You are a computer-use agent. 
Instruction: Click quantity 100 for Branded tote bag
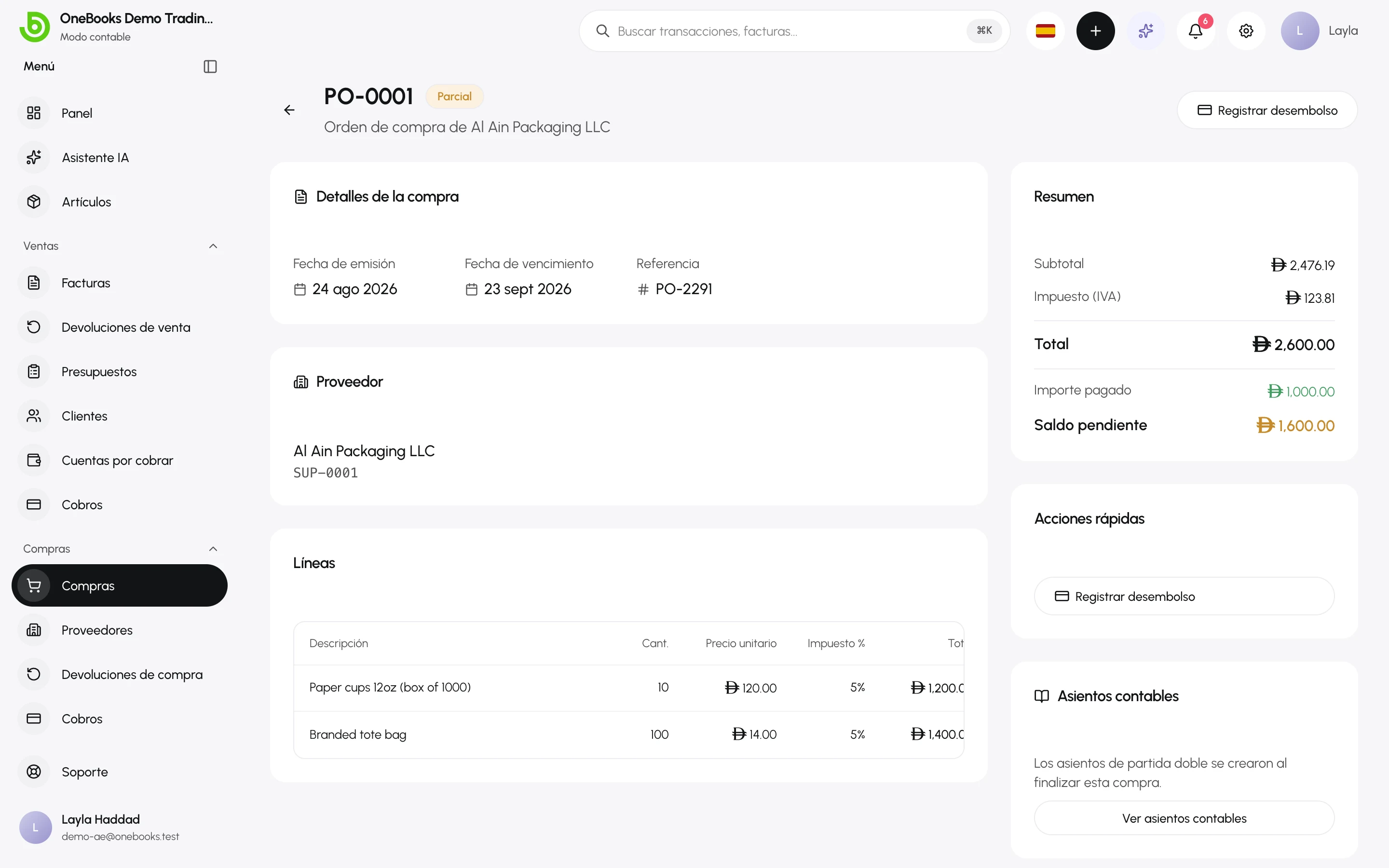point(659,734)
